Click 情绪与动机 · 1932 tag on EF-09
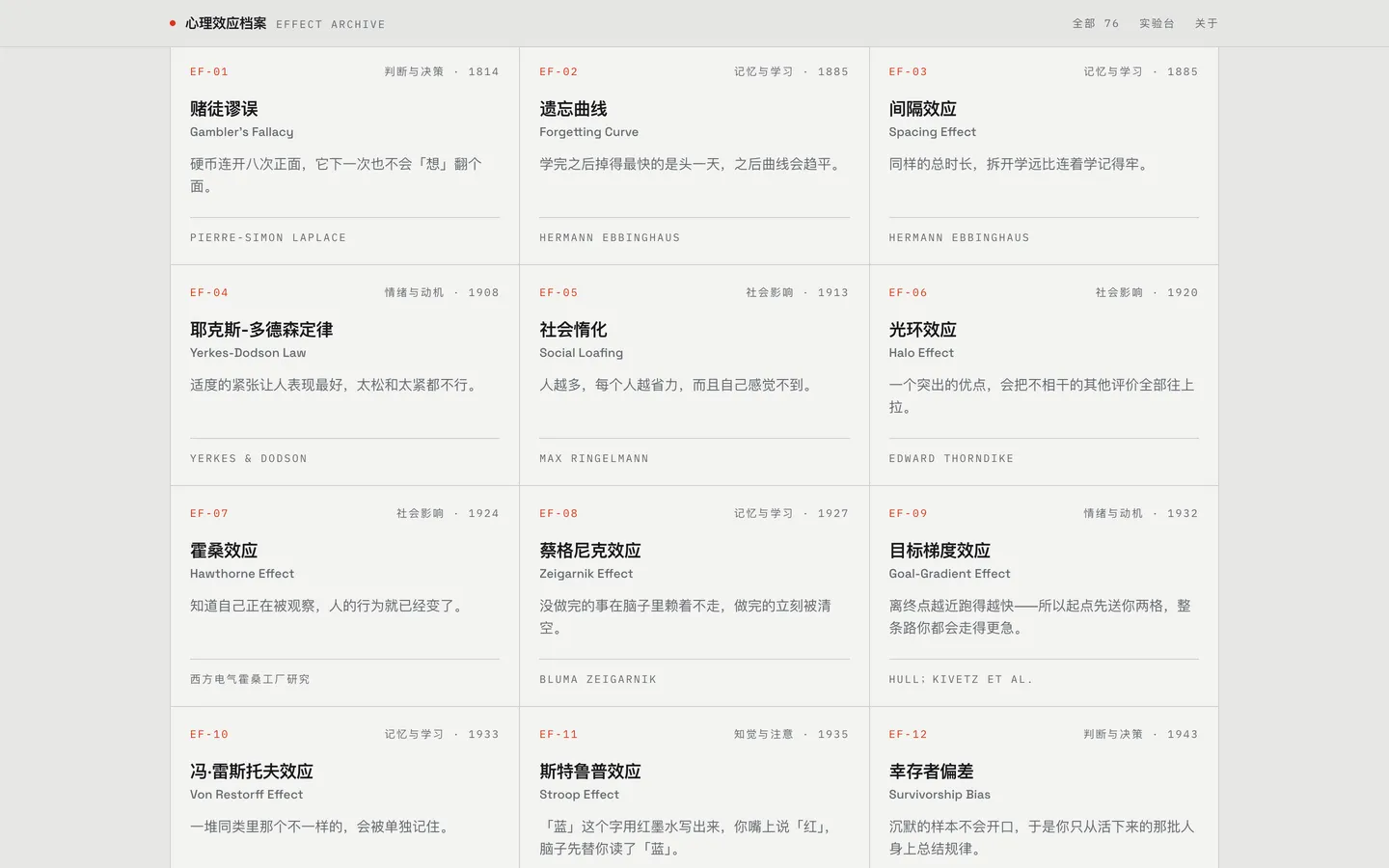Viewport: 1389px width, 868px height. [1140, 513]
